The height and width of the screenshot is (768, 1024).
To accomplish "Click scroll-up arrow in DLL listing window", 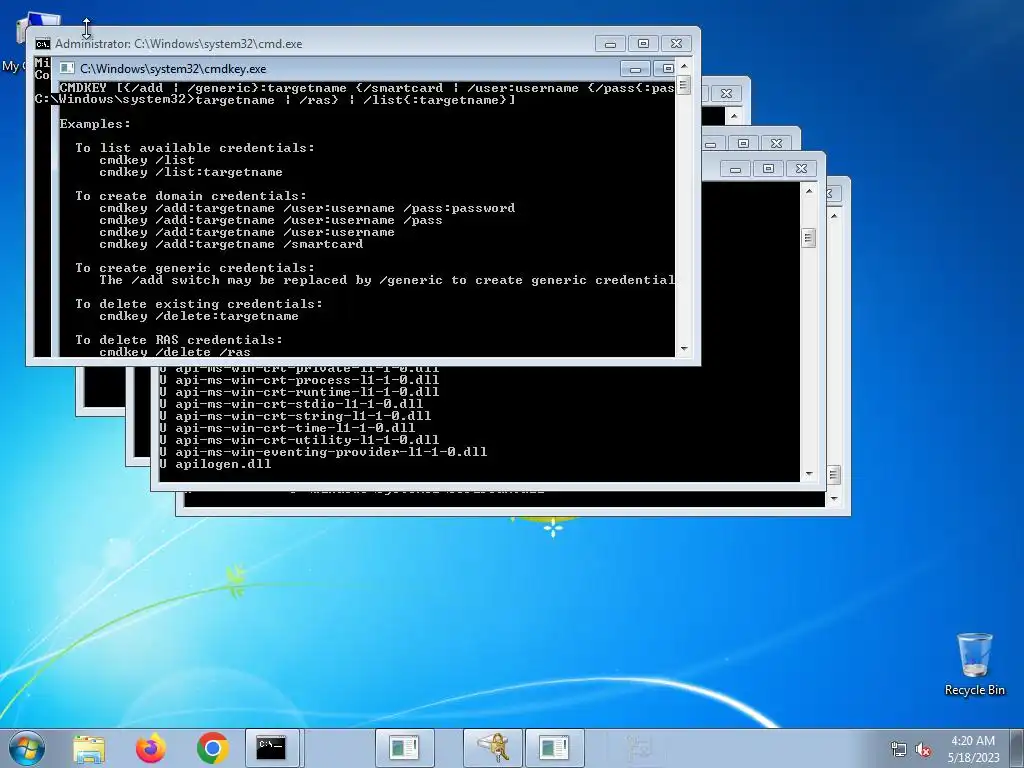I will 808,191.
